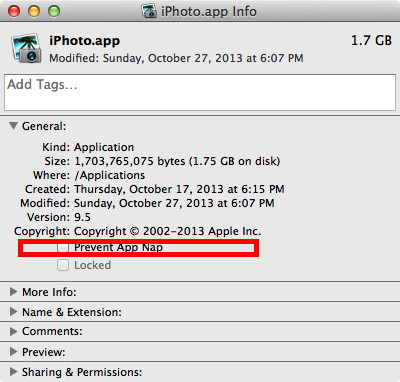Minimize the window with yellow button
400x382 pixels.
(x=34, y=11)
